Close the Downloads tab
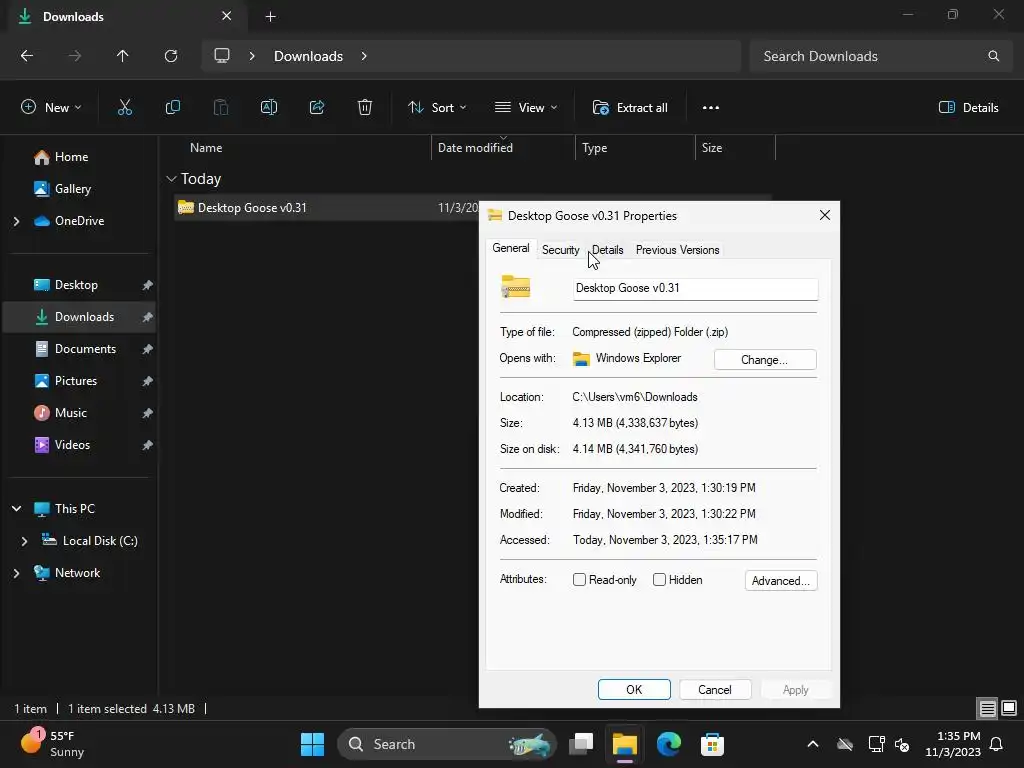 (x=227, y=16)
